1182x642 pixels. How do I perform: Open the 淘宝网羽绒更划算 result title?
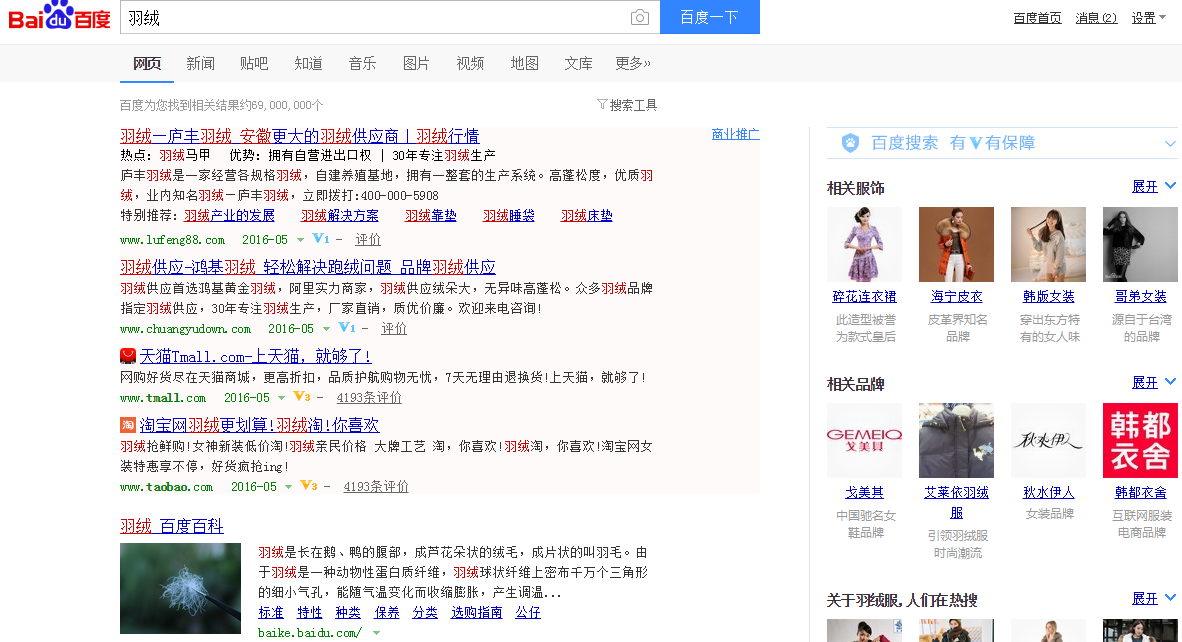coord(259,426)
